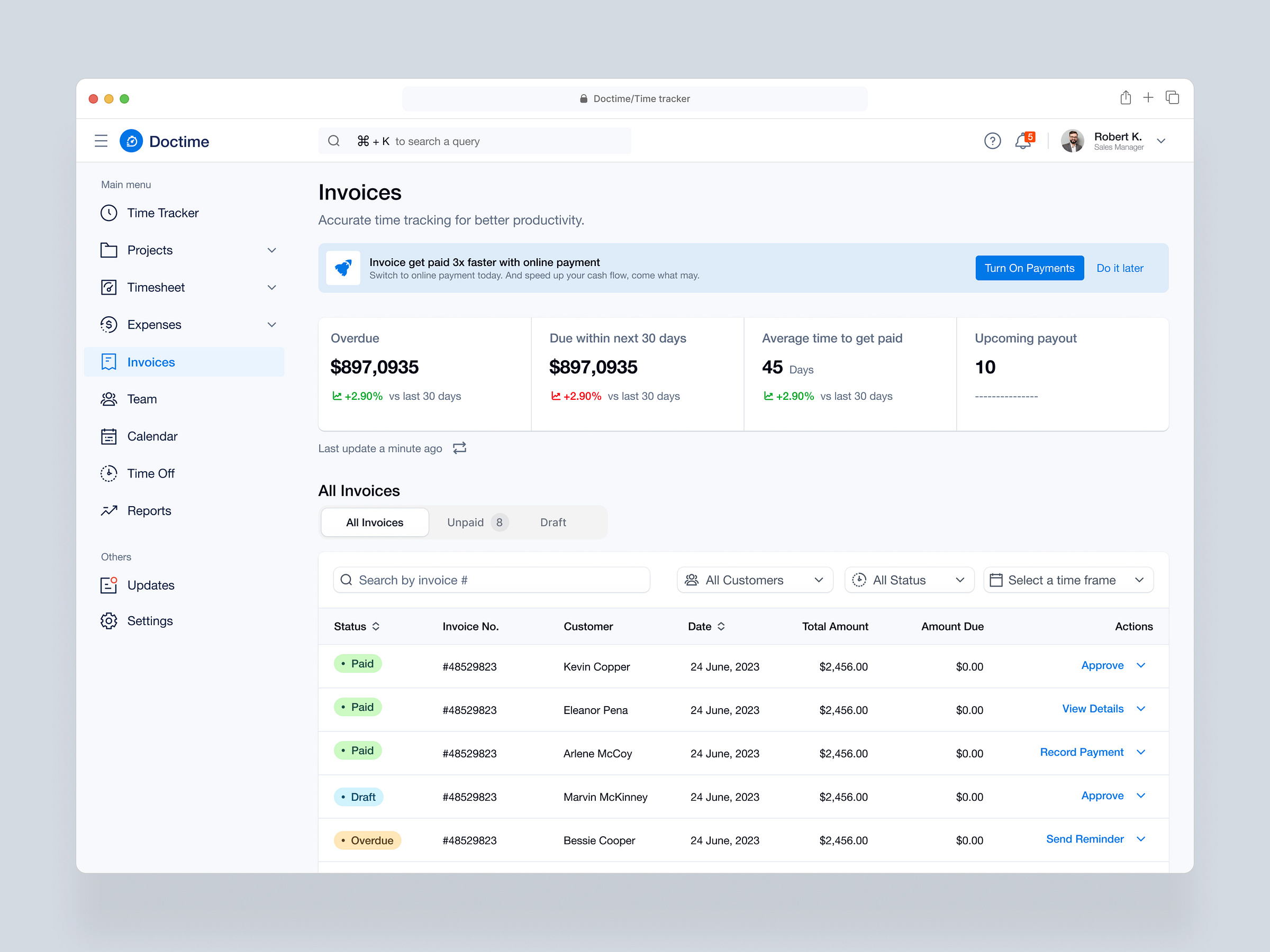Collapse the Expenses chevron
Screen dimensions: 1270x952
point(271,324)
